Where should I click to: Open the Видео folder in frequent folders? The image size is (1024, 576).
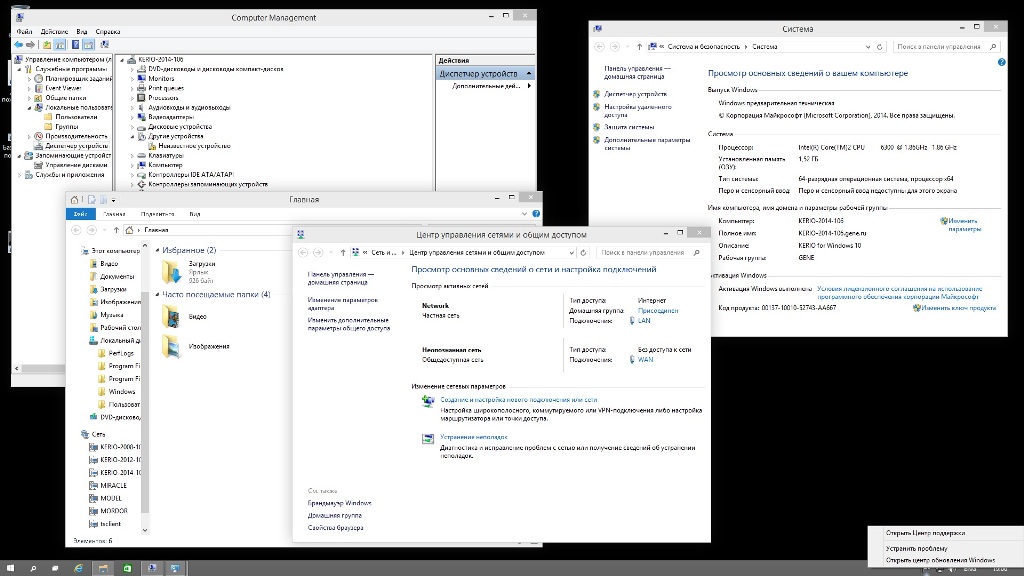(172, 316)
